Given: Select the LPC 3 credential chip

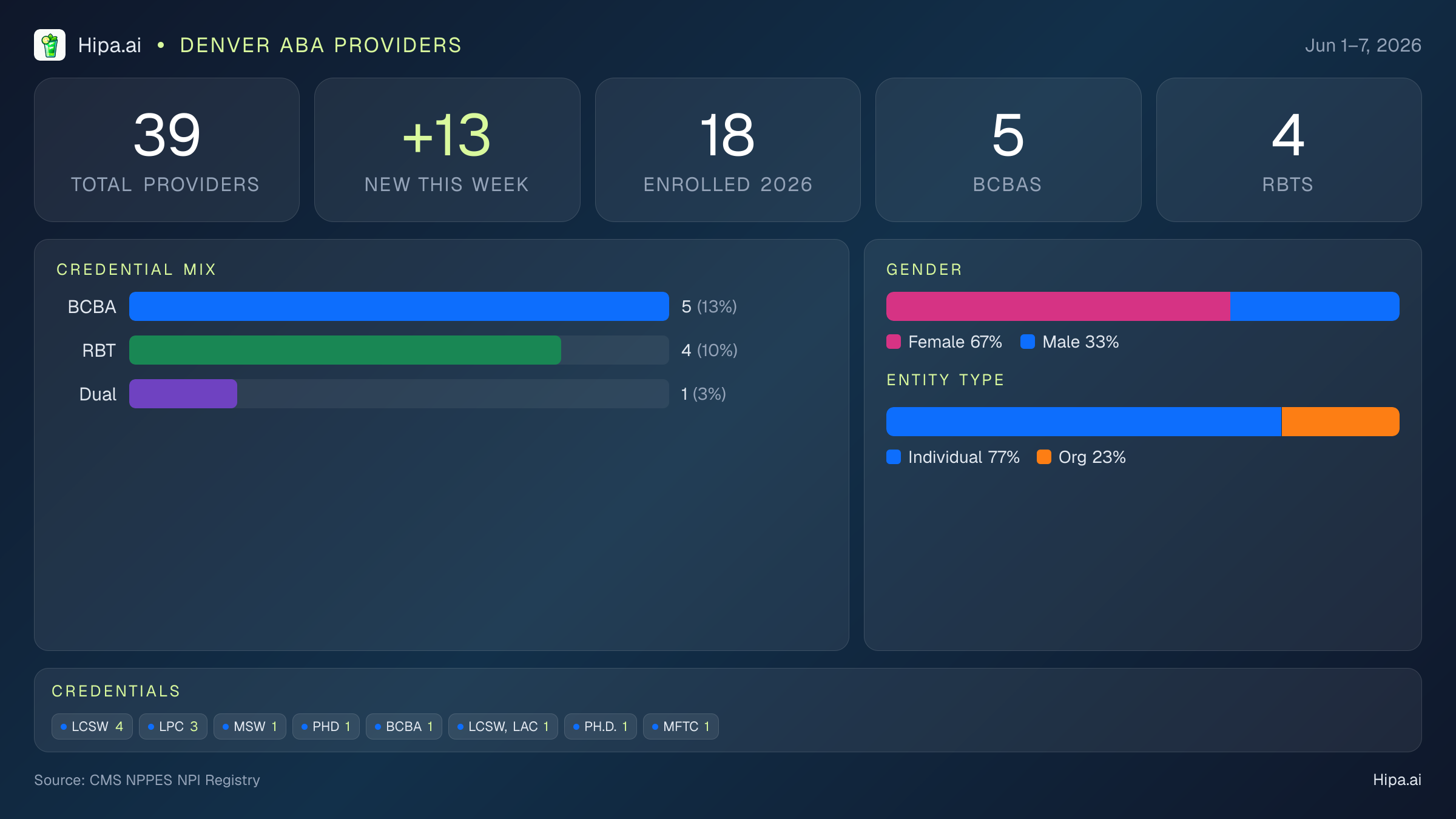Looking at the screenshot, I should (173, 726).
